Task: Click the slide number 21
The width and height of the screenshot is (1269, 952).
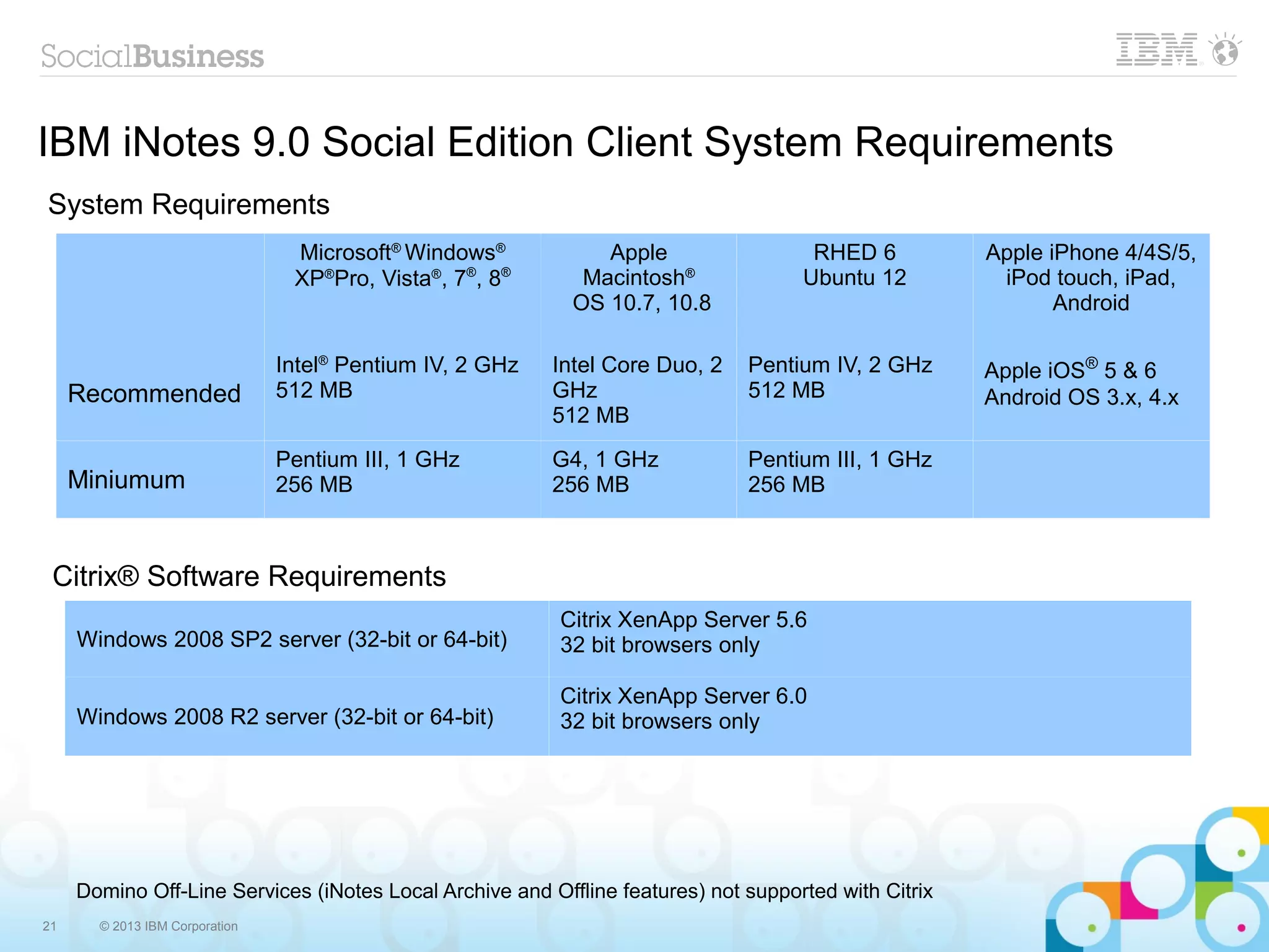Action: coord(50,926)
